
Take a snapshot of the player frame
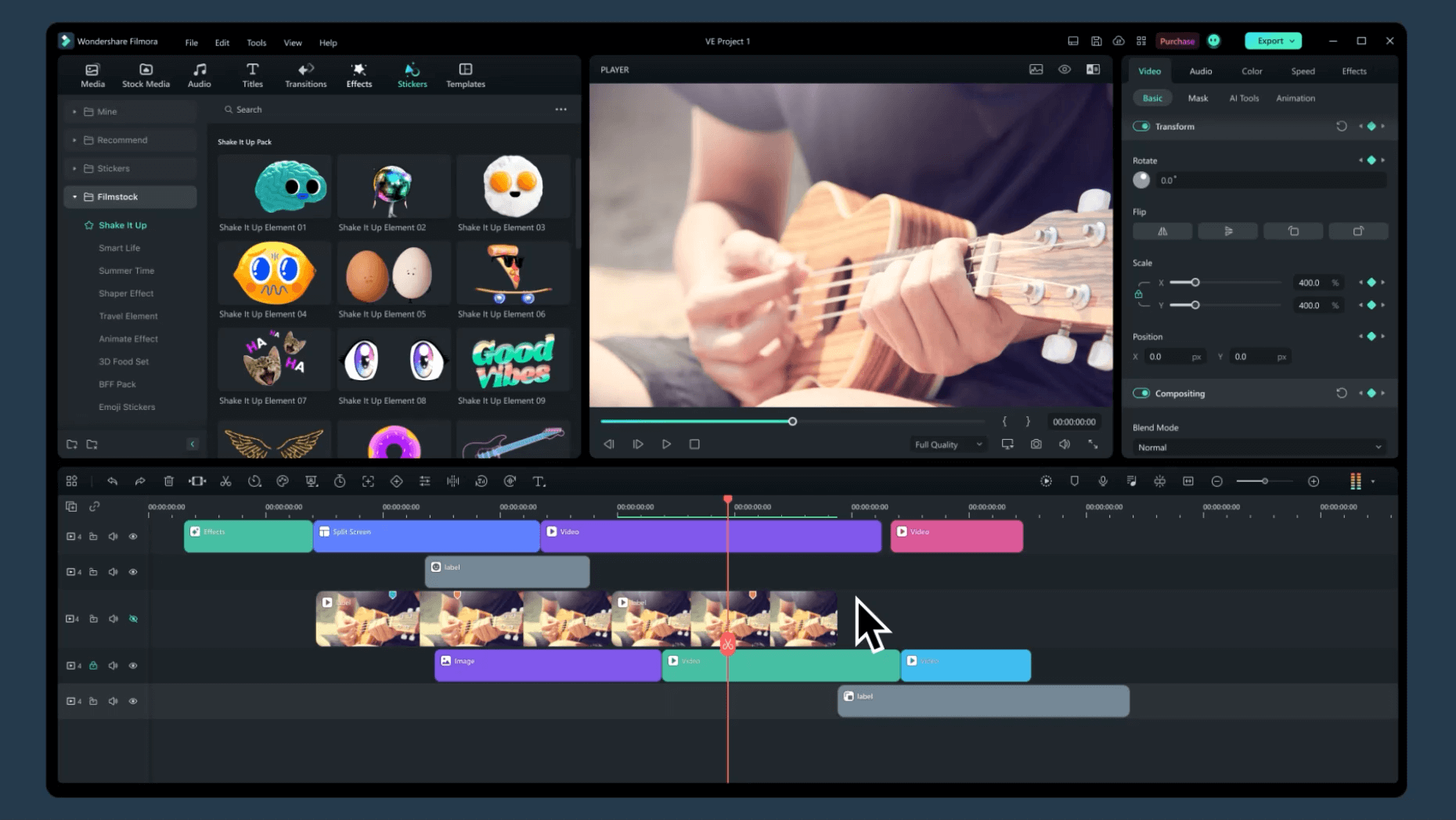coord(1036,444)
